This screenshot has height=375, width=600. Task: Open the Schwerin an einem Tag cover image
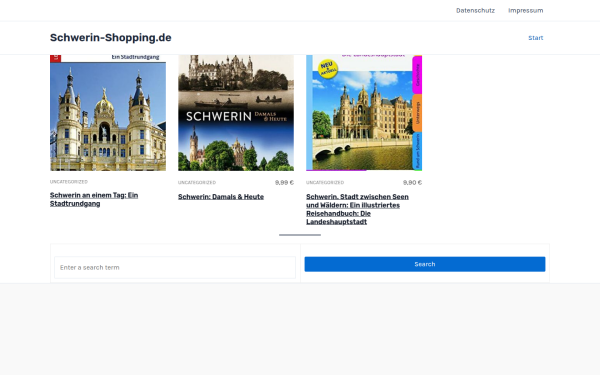click(108, 112)
